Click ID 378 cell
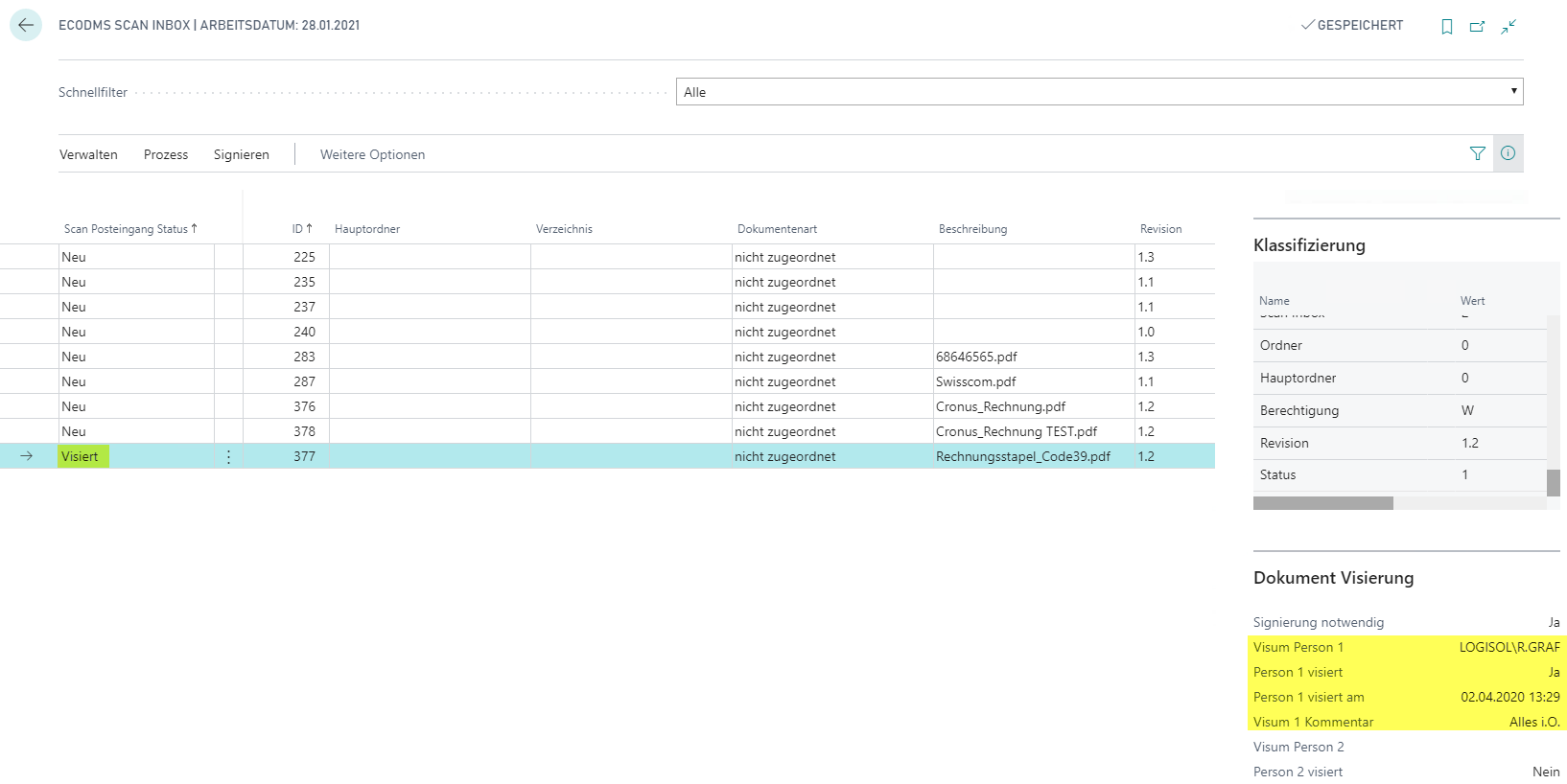The height and width of the screenshot is (784, 1567). 286,431
